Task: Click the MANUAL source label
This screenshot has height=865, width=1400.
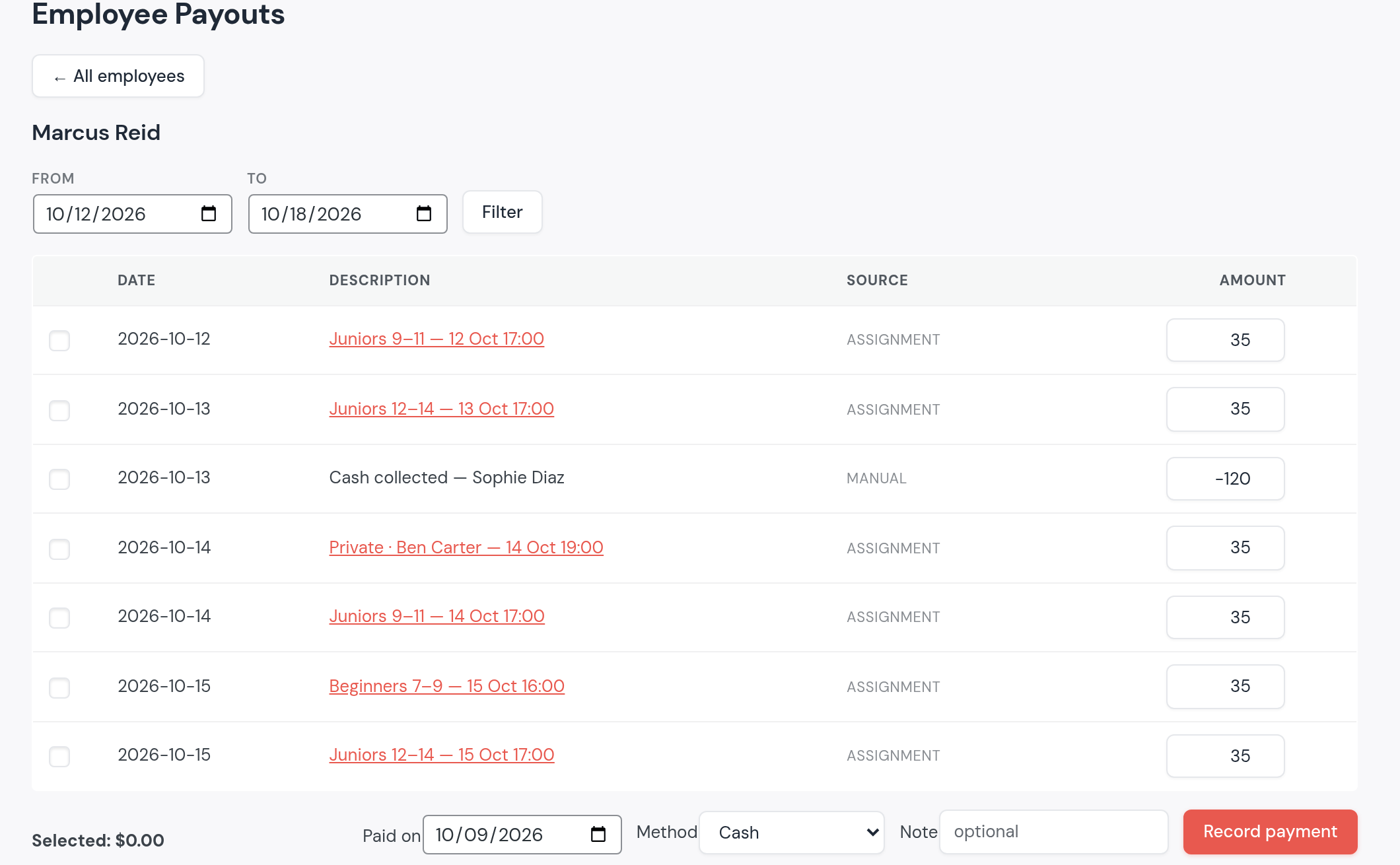Action: click(x=876, y=478)
